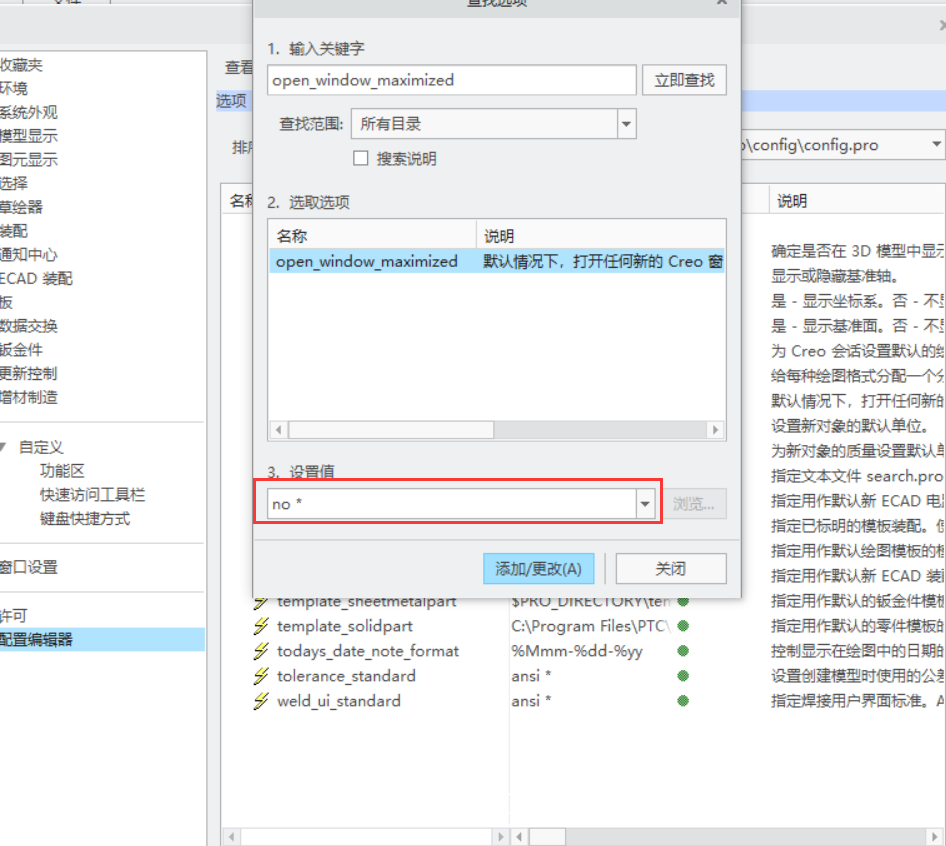Select the template_solidpart option row
Viewport: 946px width, 846px height.
(x=344, y=626)
